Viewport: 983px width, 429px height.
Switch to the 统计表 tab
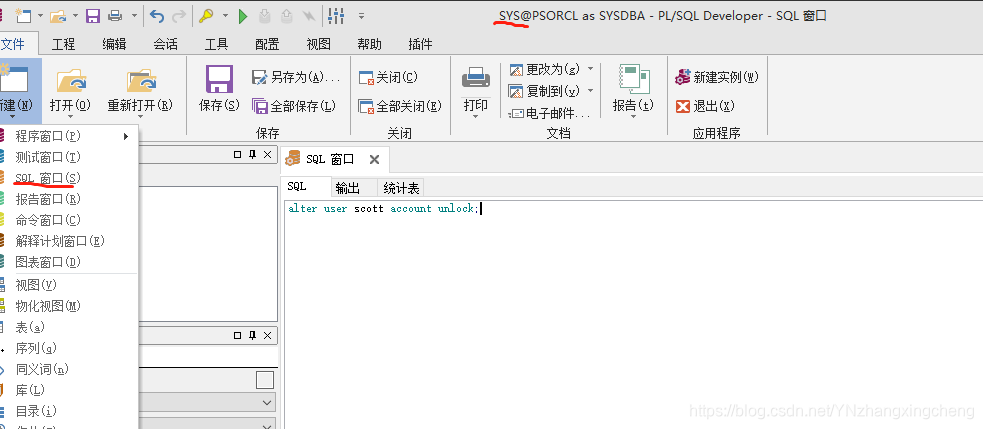tap(401, 188)
